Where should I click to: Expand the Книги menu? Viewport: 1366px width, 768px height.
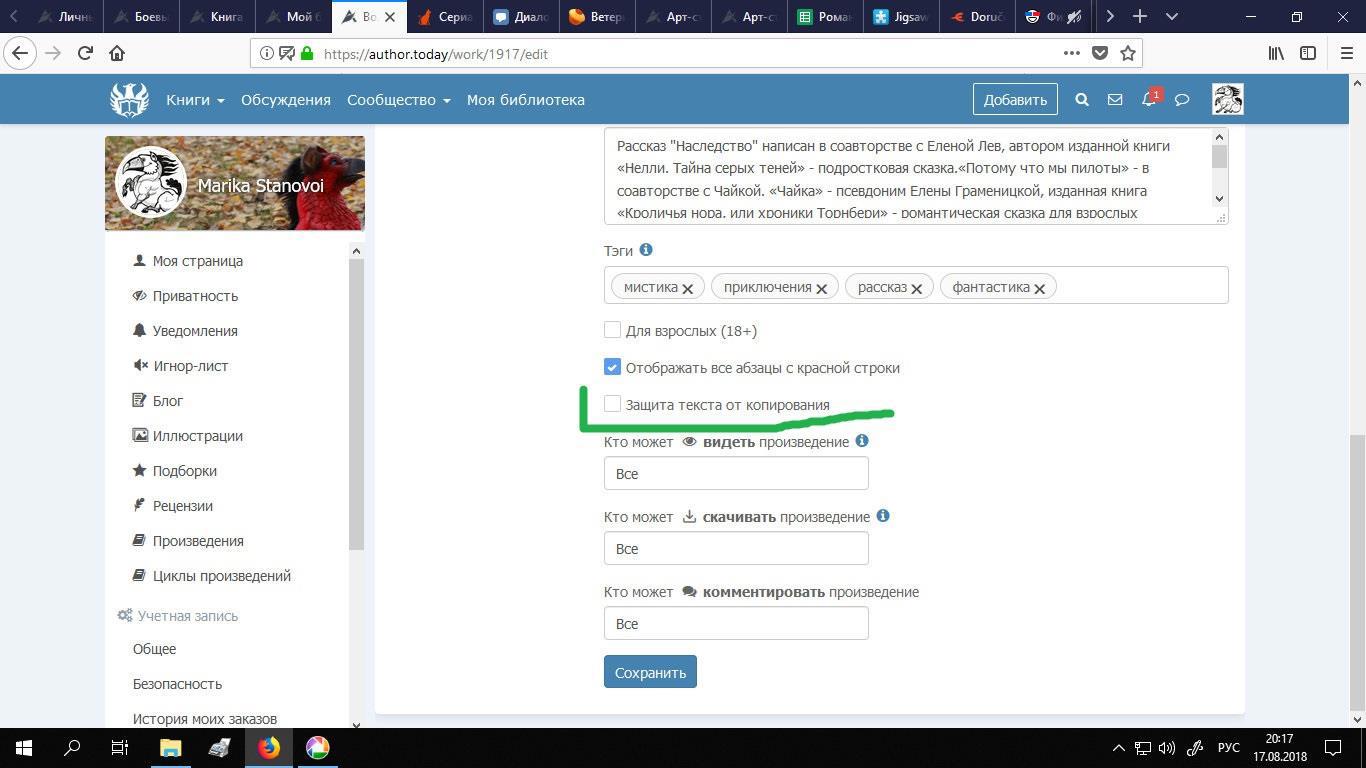point(195,100)
